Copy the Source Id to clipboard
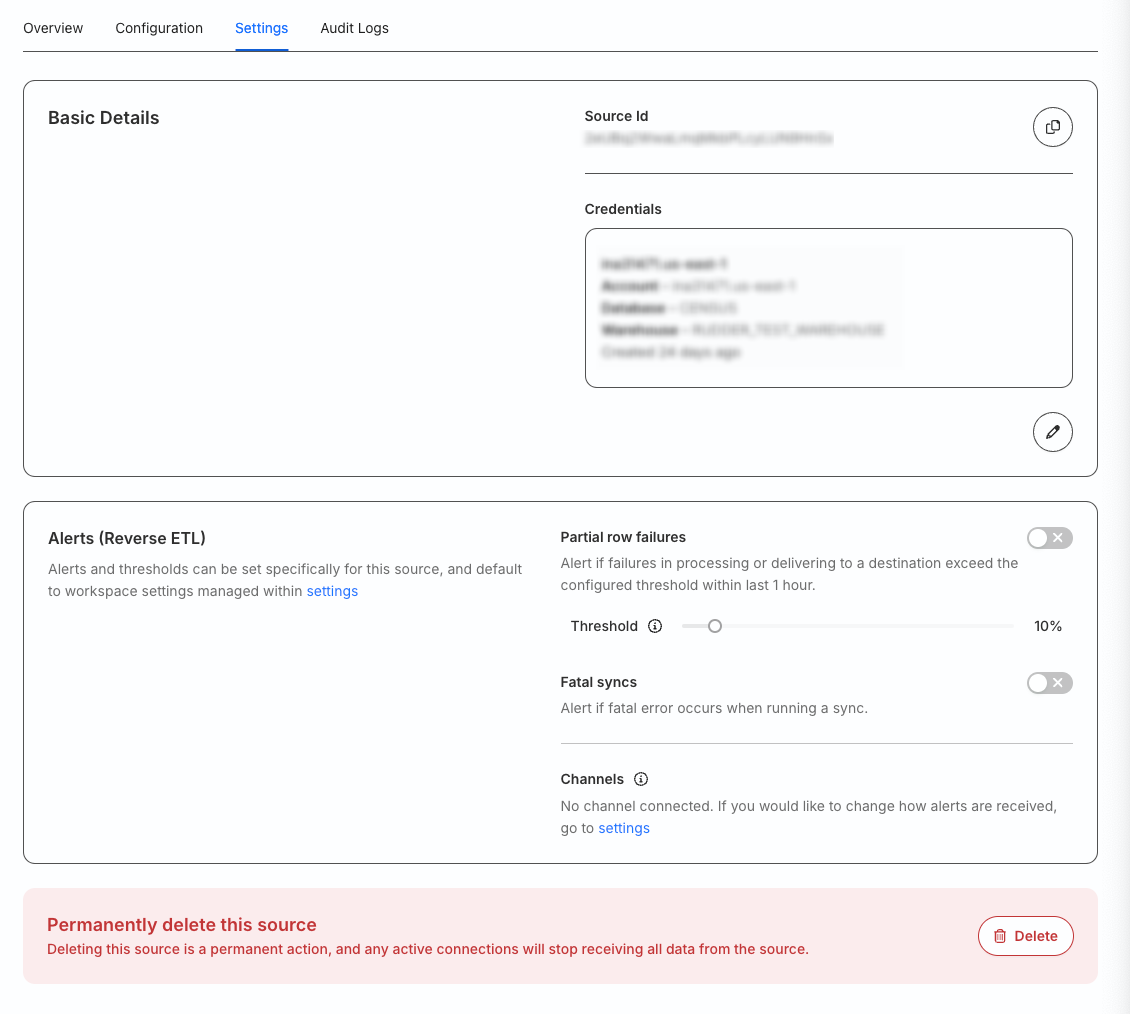The height and width of the screenshot is (1014, 1130). (x=1052, y=127)
